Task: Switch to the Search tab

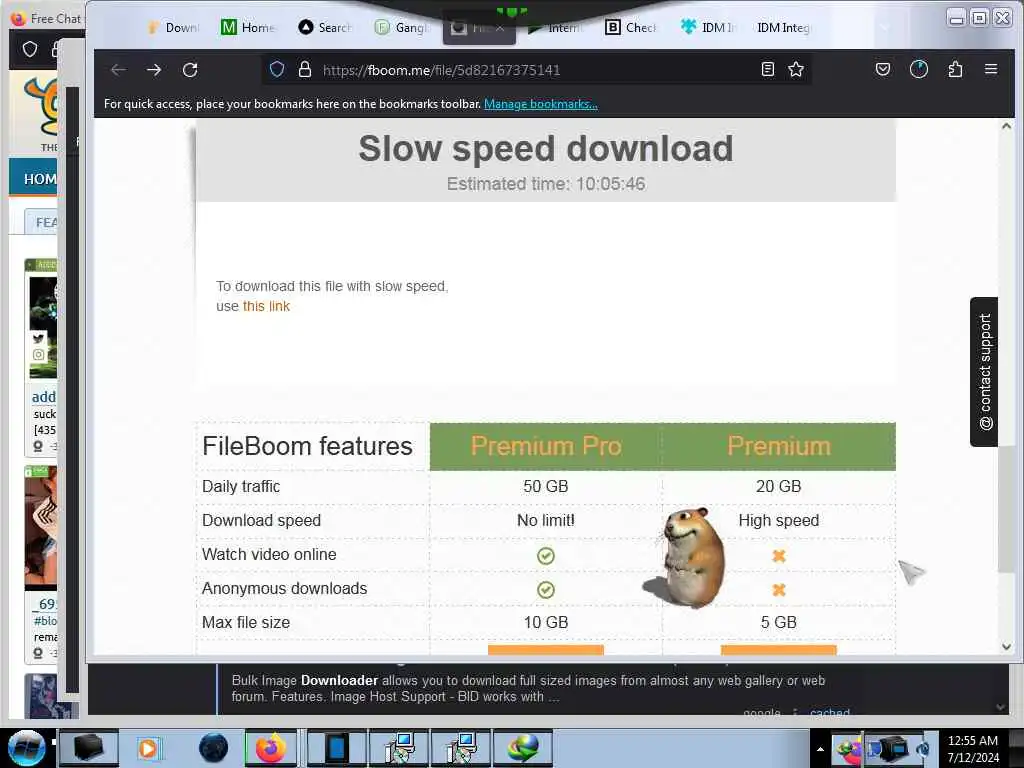Action: coord(325,27)
